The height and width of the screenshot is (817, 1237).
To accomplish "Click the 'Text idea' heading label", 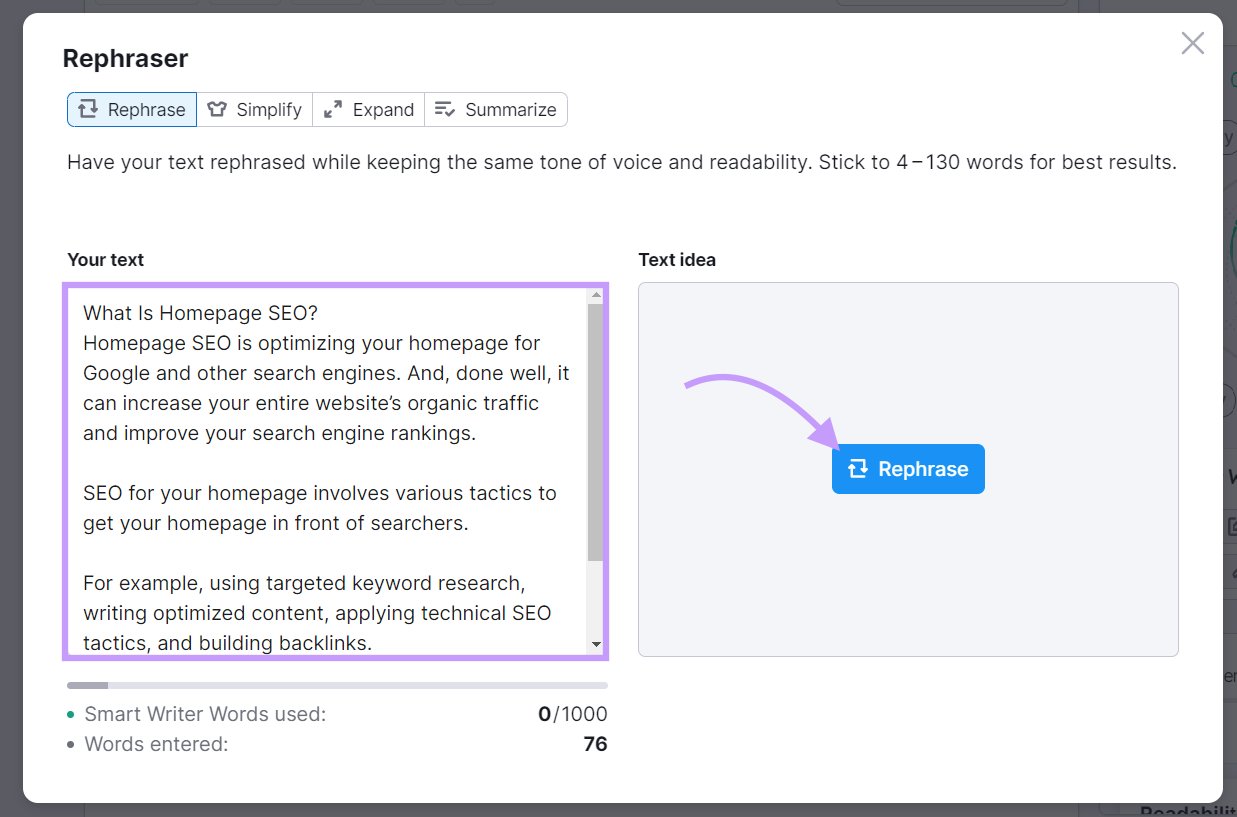I will (677, 260).
